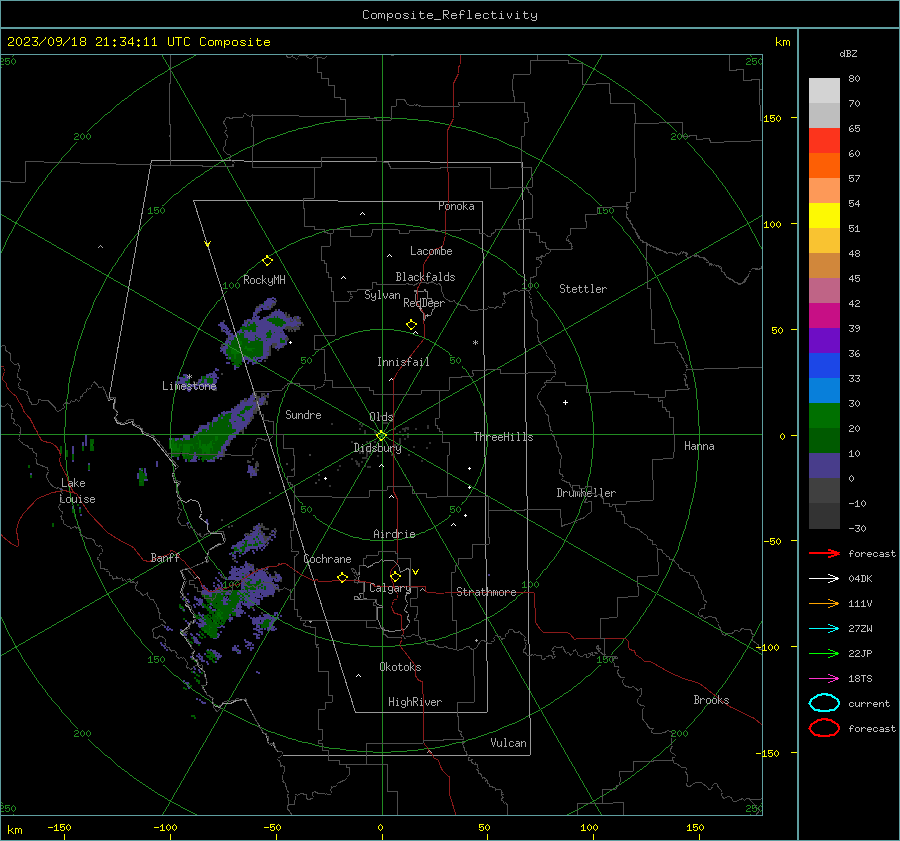Click the Stettler label

(583, 289)
